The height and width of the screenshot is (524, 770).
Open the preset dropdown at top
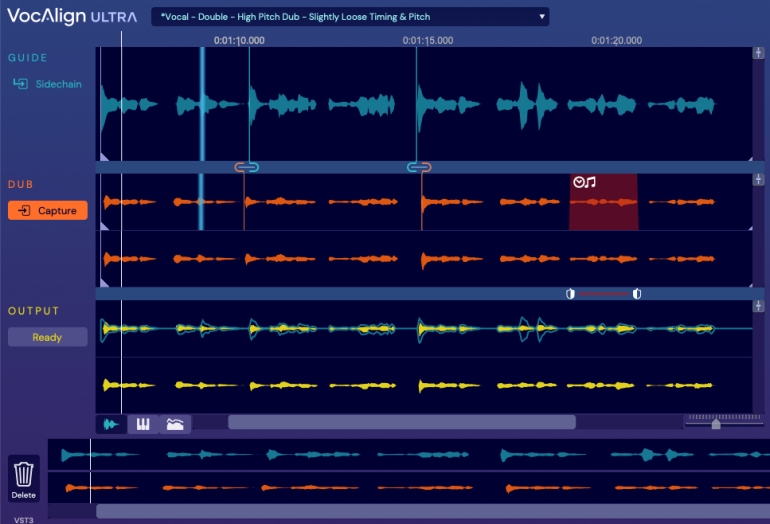350,17
